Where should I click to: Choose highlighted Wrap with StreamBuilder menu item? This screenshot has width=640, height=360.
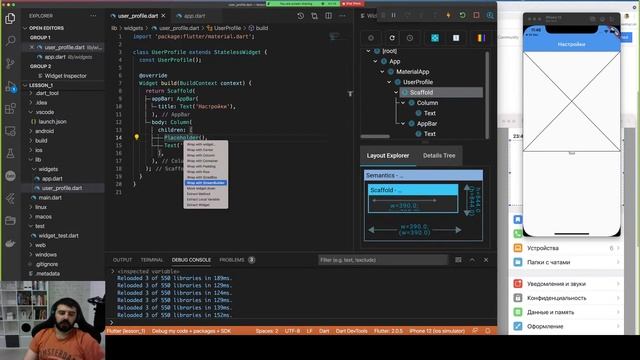click(206, 183)
